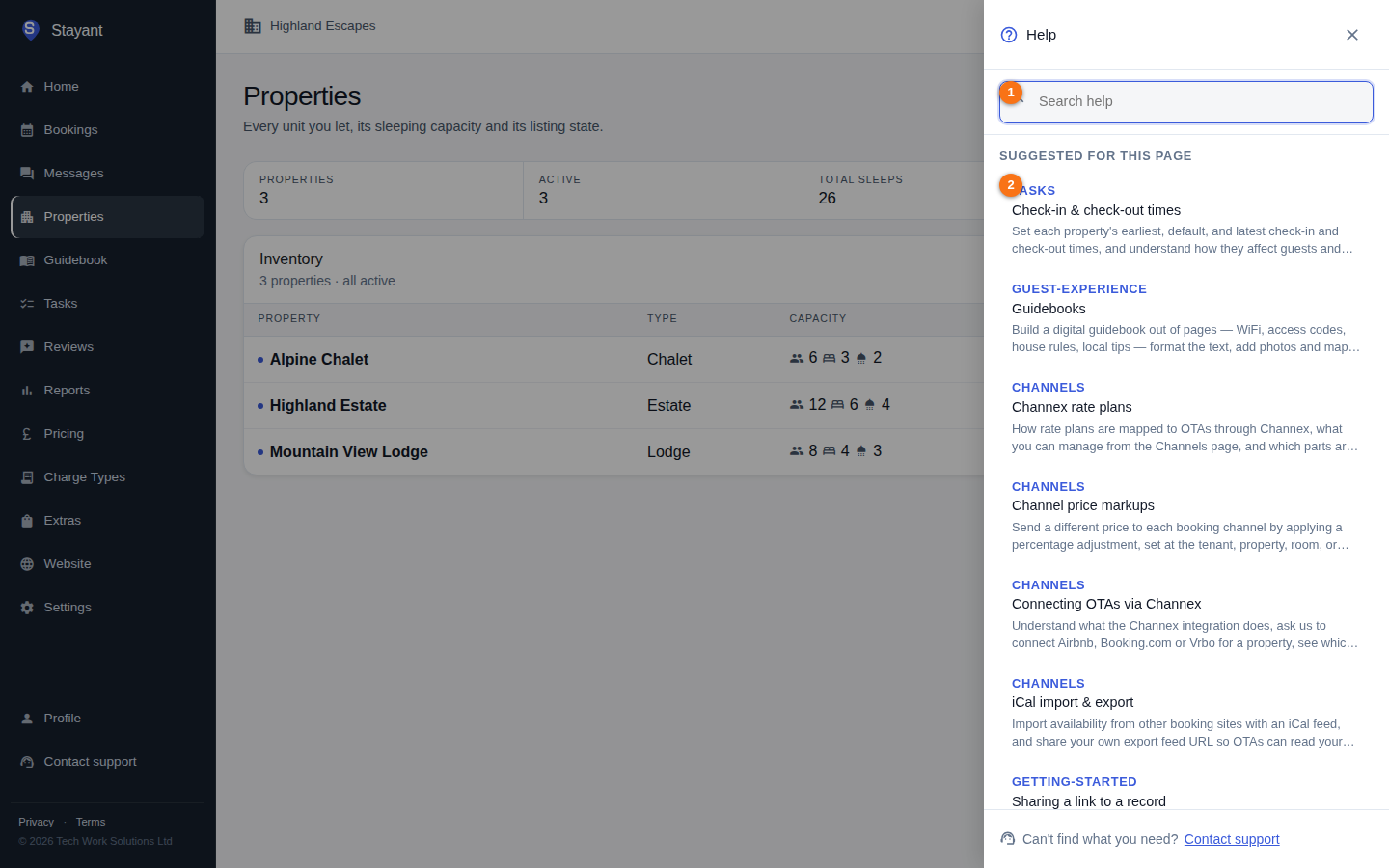Image resolution: width=1389 pixels, height=868 pixels.
Task: Click the Bookings calendar icon
Action: (x=27, y=130)
